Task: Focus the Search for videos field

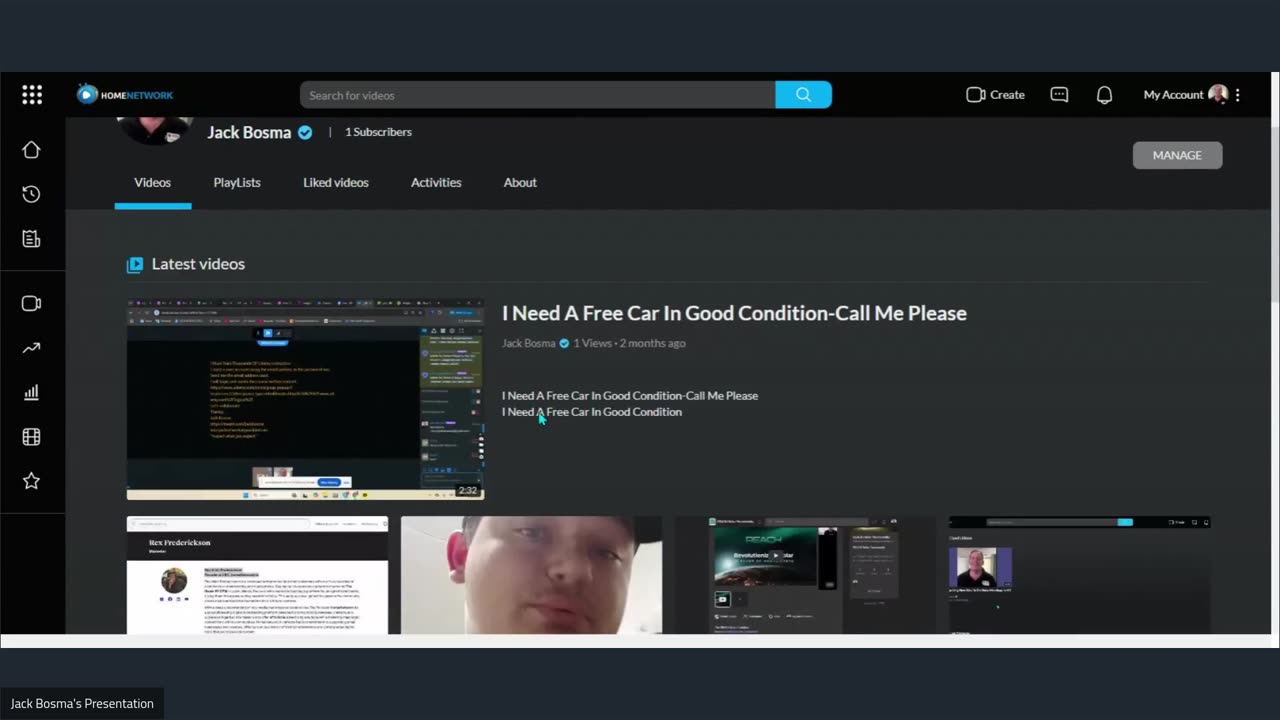Action: point(538,95)
